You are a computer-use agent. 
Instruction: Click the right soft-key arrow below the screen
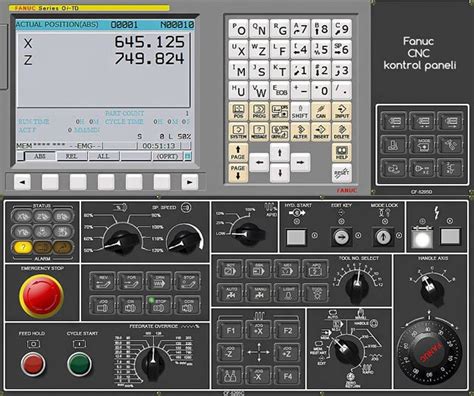189,182
